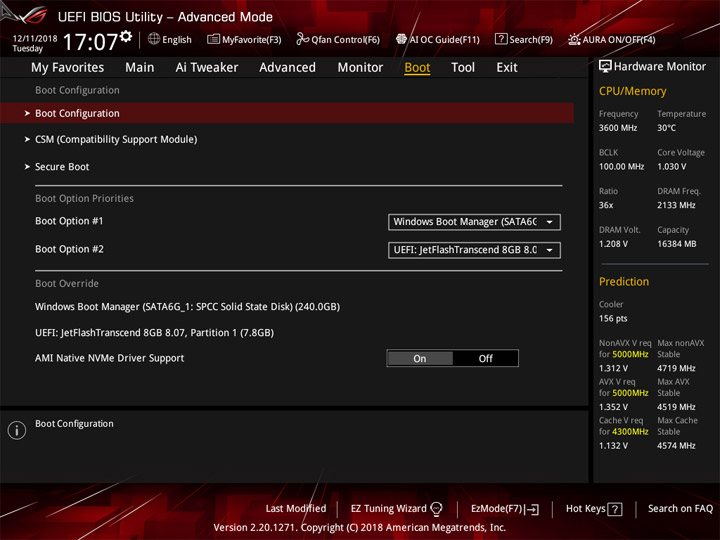Click the 3600 MHz frequency value

click(618, 128)
